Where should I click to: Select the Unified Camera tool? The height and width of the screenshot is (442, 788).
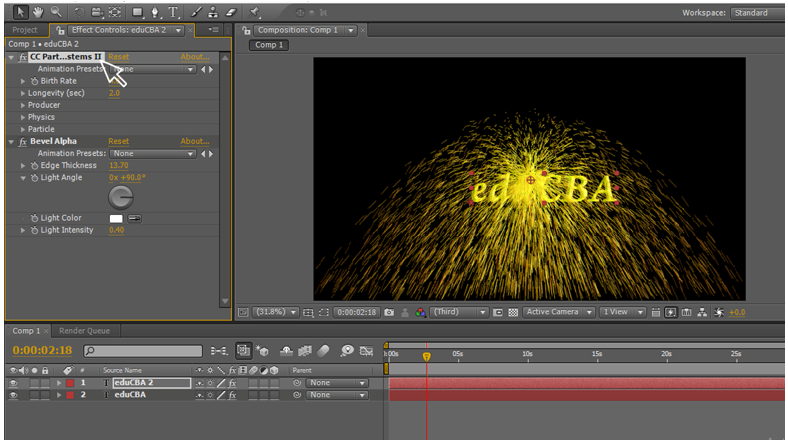pos(96,12)
